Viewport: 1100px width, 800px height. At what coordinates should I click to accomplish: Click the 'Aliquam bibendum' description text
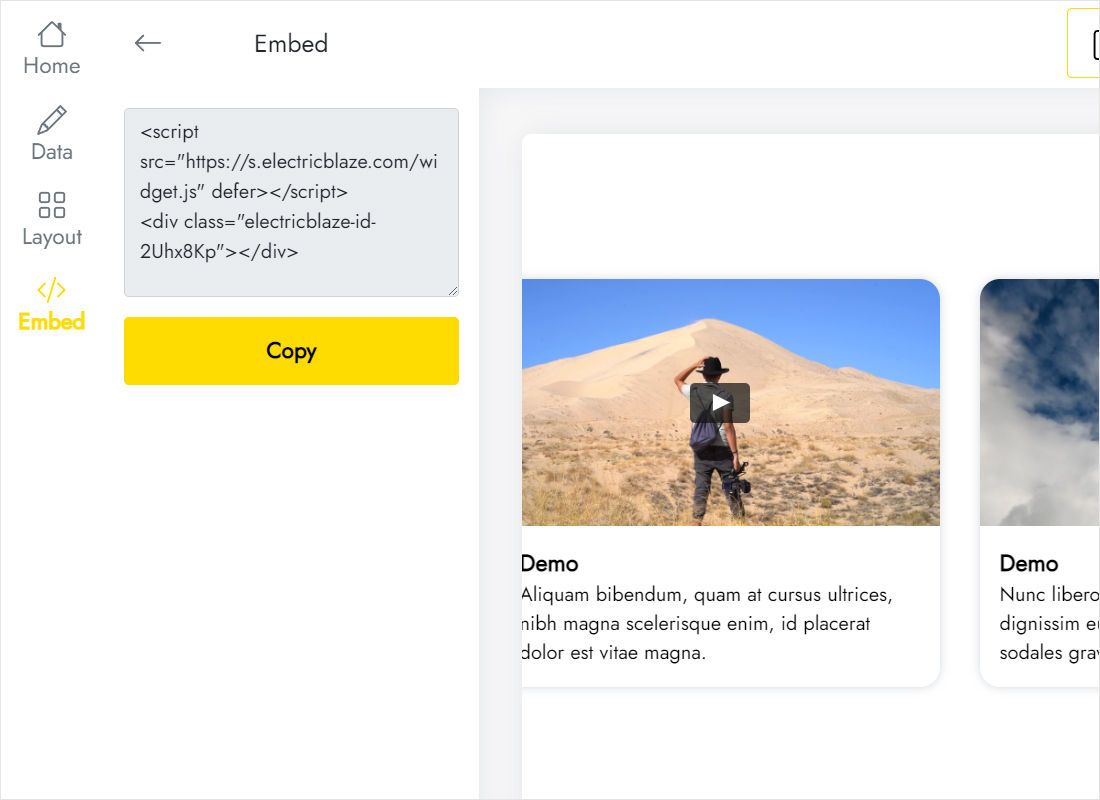706,624
